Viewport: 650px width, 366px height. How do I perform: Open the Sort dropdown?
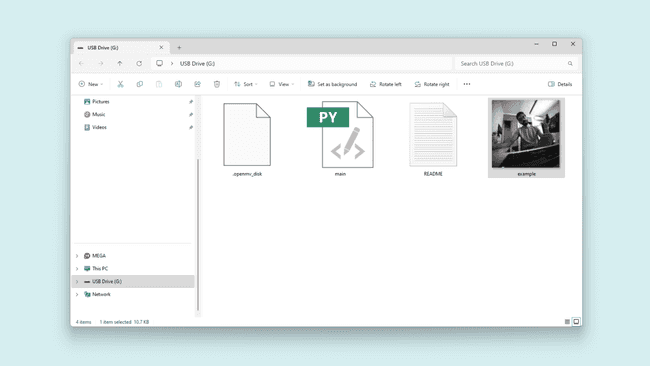coord(246,84)
